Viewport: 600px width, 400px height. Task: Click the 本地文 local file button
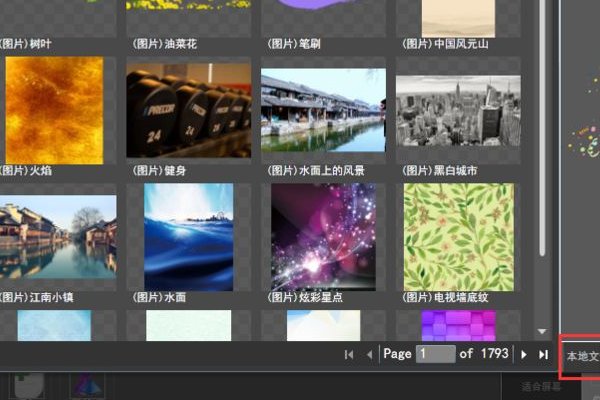(581, 356)
